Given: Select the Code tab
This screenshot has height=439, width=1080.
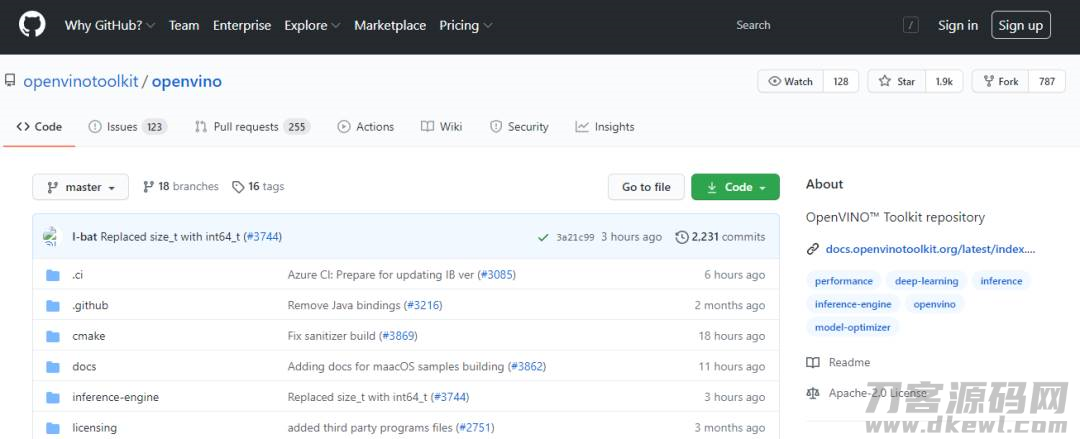Looking at the screenshot, I should (x=39, y=127).
